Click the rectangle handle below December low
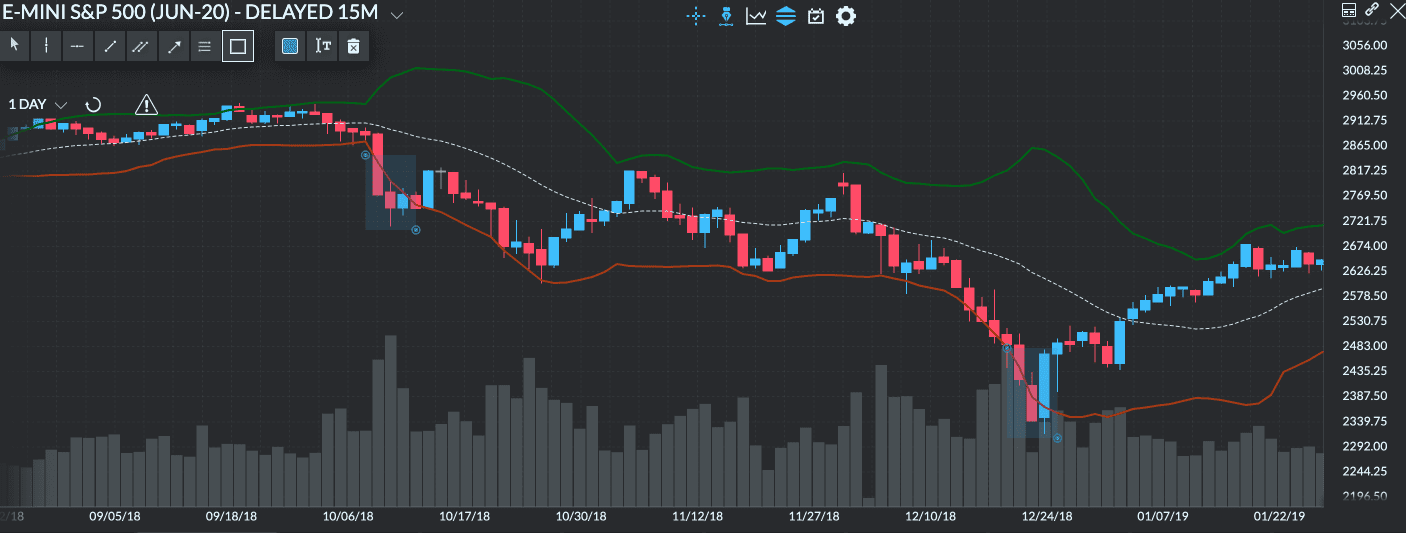Image resolution: width=1406 pixels, height=533 pixels. (x=1057, y=438)
